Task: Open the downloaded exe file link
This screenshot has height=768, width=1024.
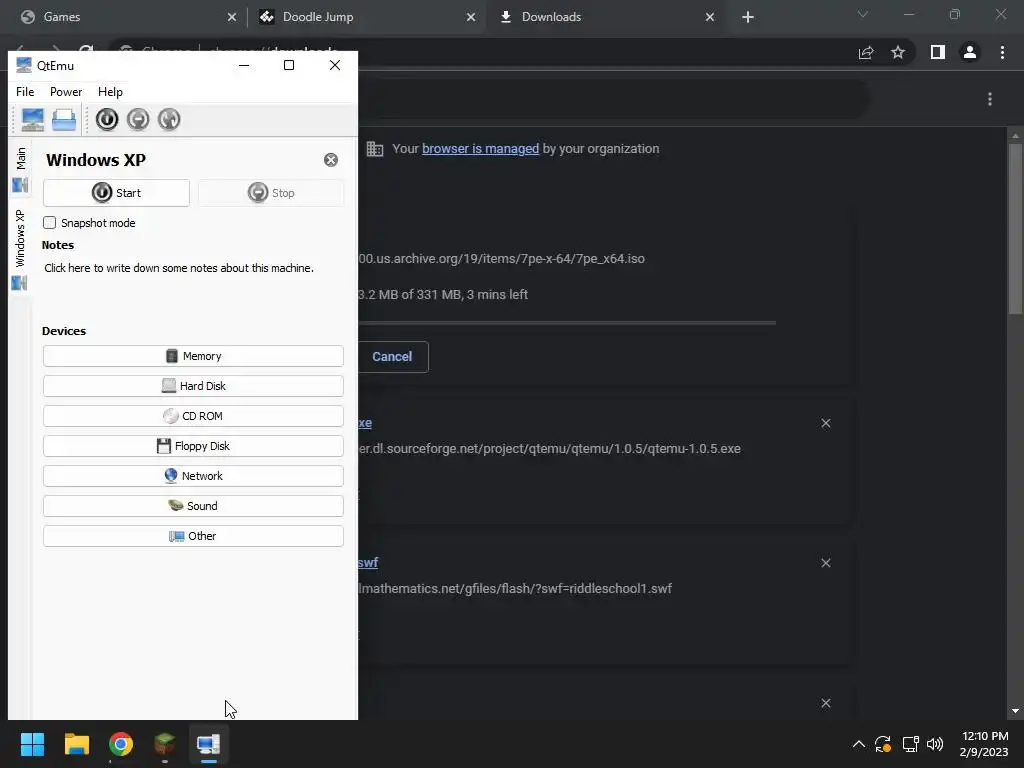Action: tap(365, 423)
